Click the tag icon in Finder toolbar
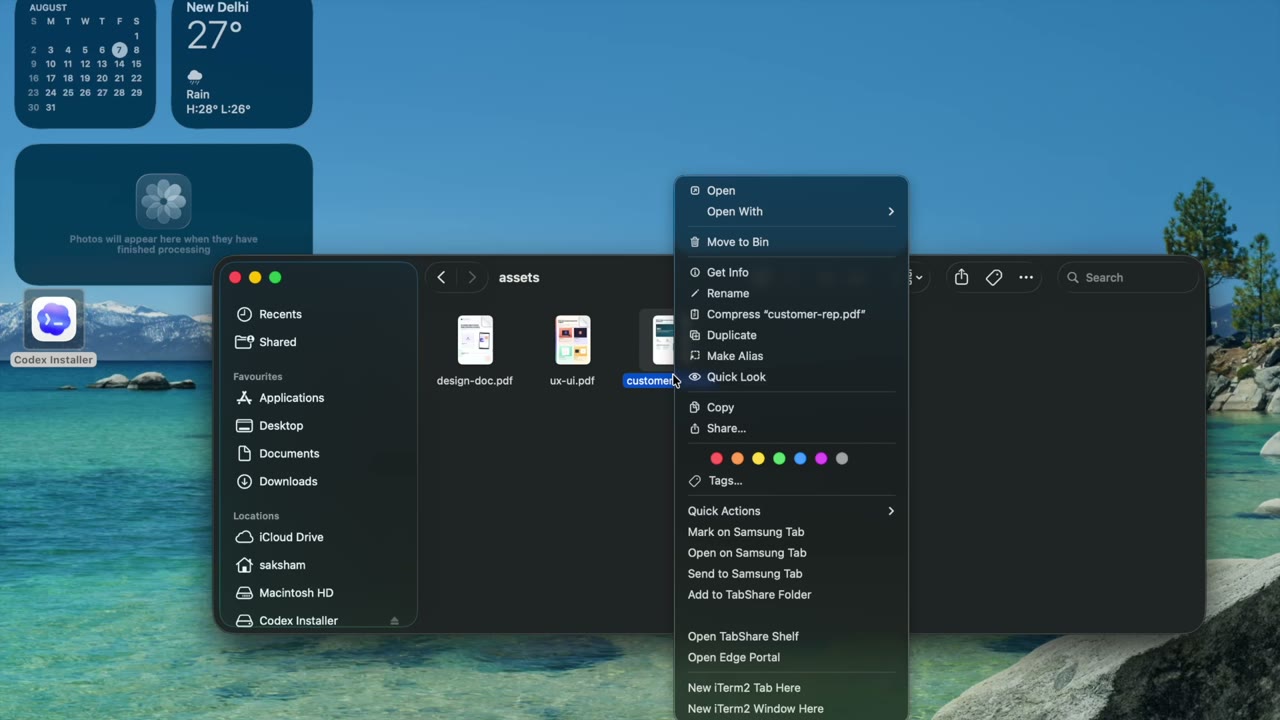1280x720 pixels. click(x=994, y=278)
